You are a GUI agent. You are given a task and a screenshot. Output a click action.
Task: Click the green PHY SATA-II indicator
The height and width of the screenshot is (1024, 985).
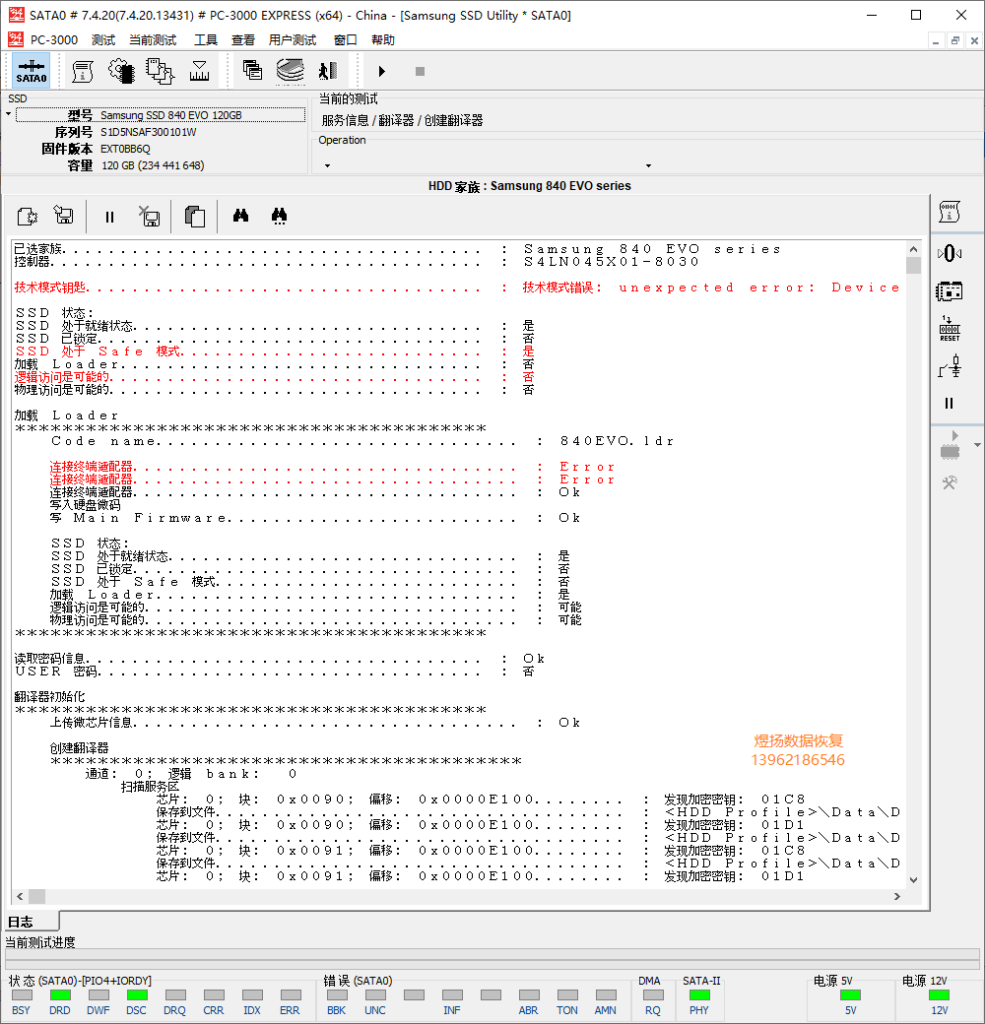coord(700,995)
